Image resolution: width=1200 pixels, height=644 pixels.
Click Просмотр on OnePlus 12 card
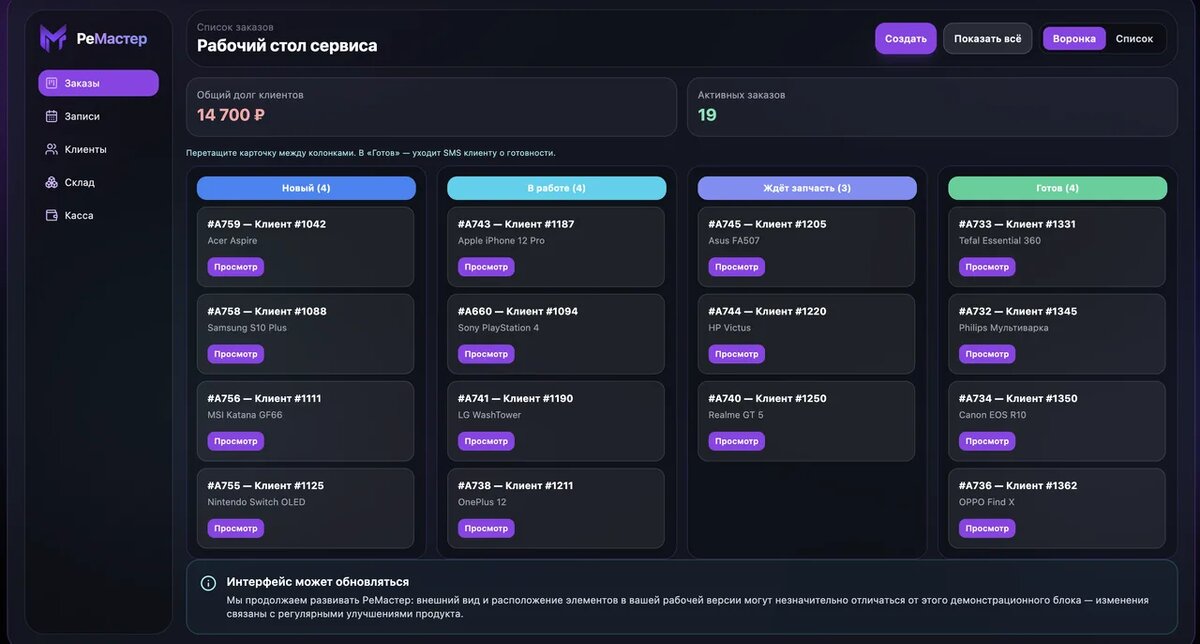486,528
